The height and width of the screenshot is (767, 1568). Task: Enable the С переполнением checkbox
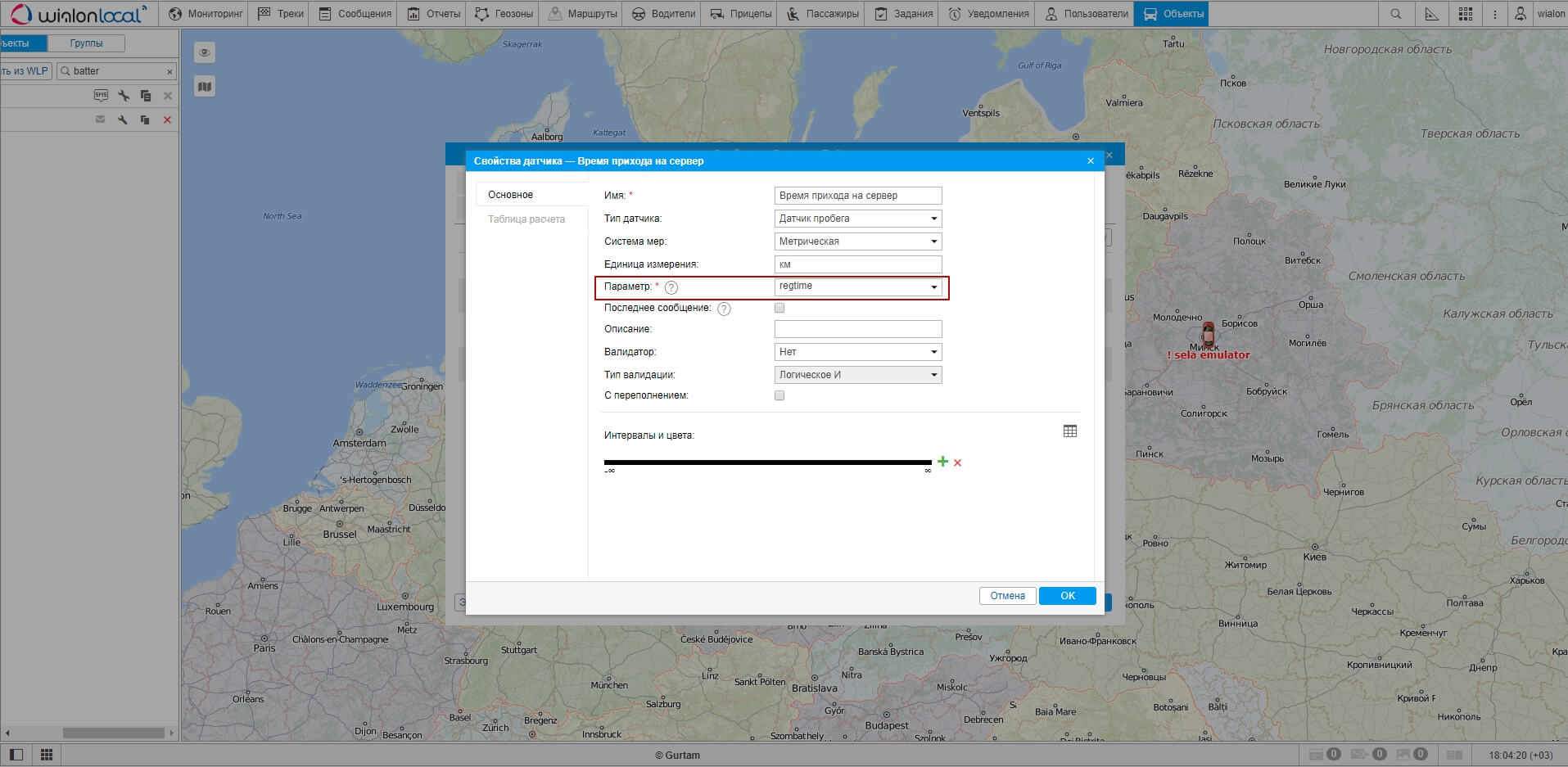[779, 395]
